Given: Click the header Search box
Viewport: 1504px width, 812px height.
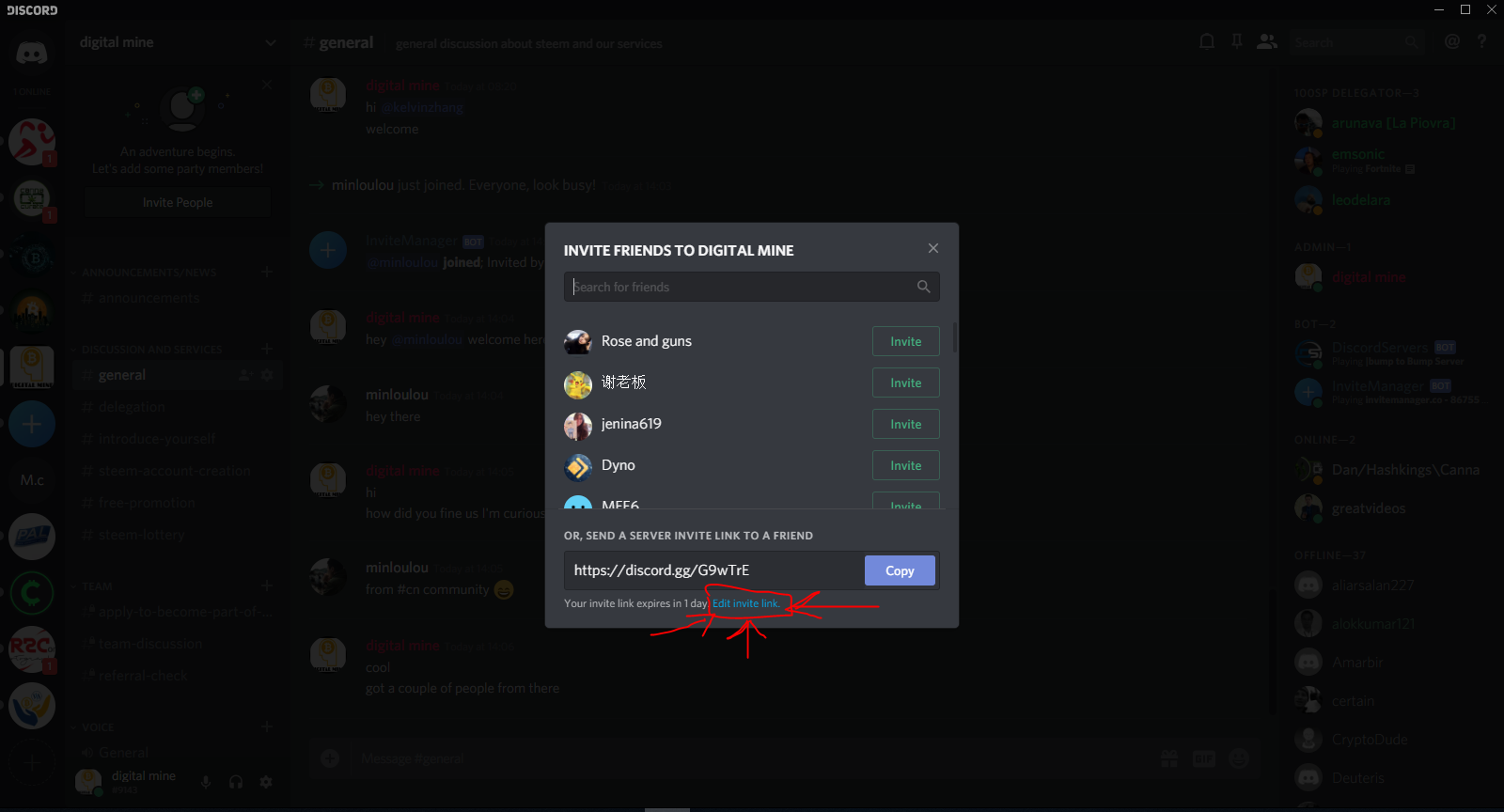Looking at the screenshot, I should 1357,42.
